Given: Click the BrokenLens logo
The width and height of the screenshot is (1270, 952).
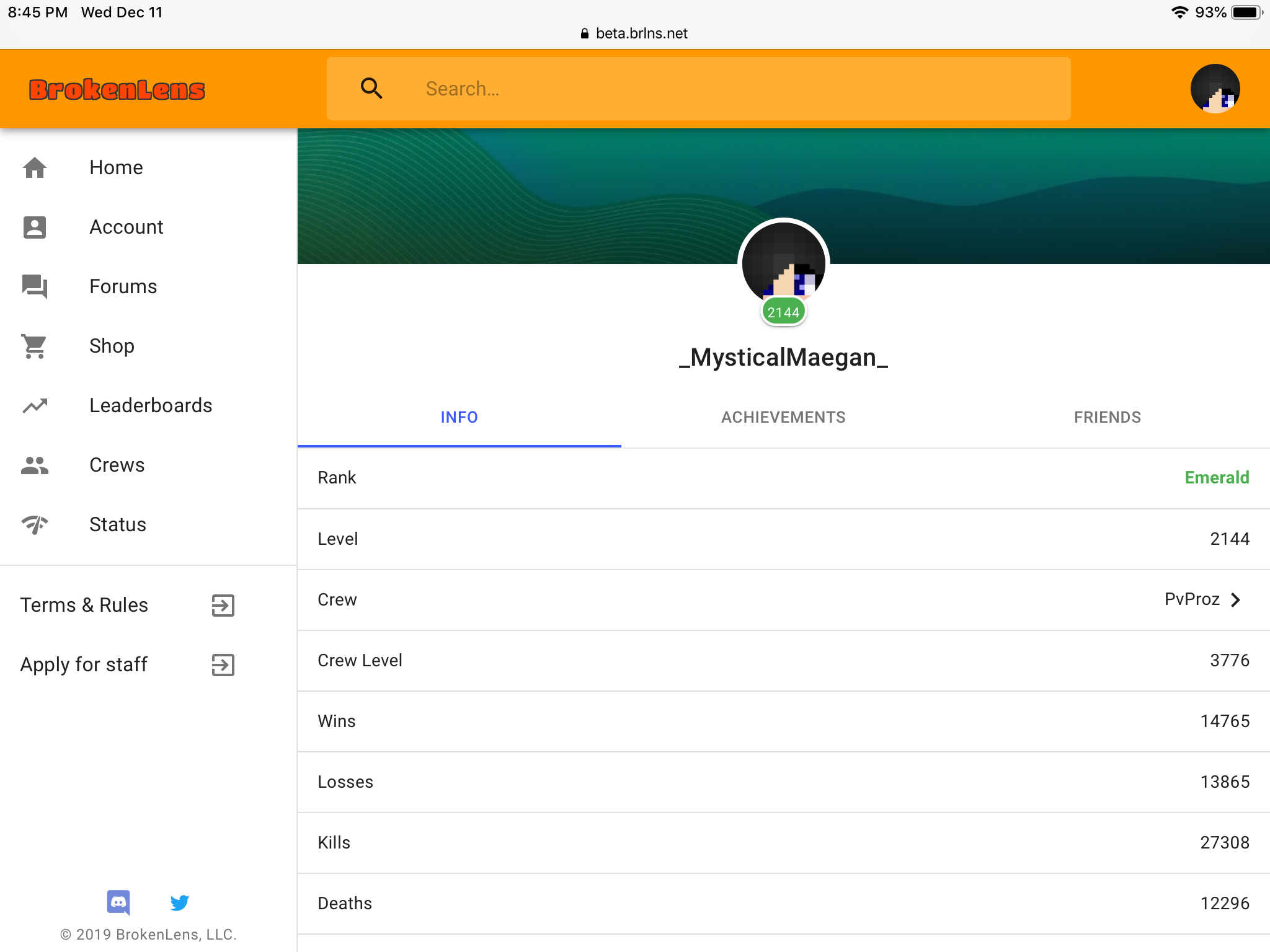Looking at the screenshot, I should tap(117, 90).
